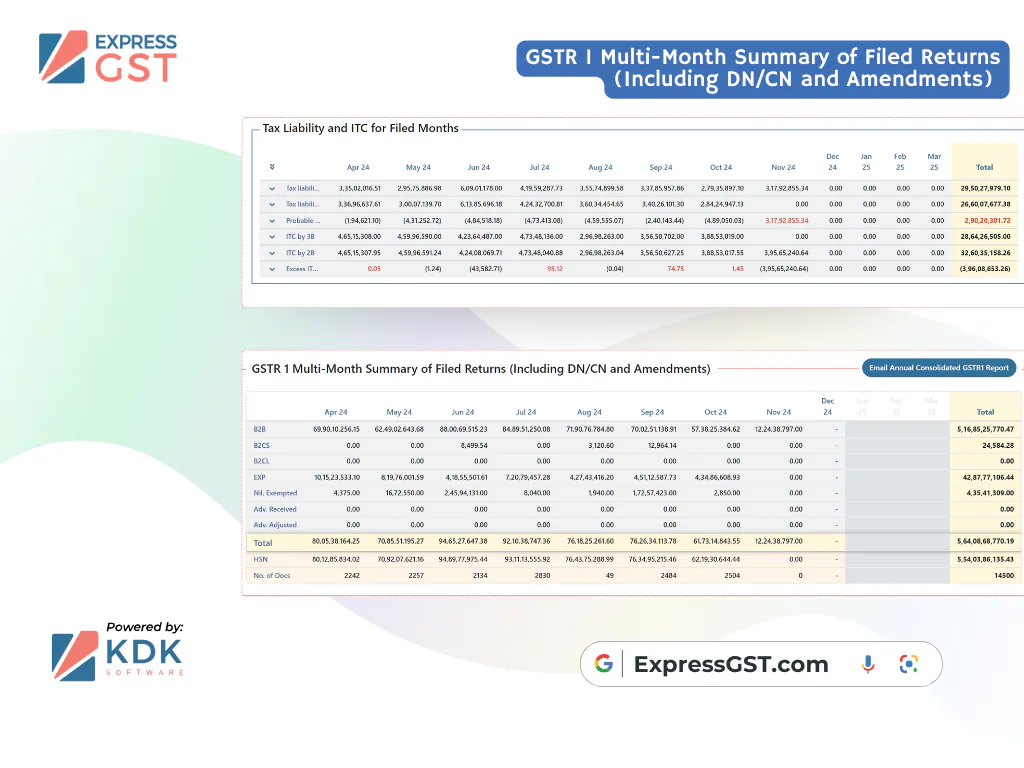Open the No. of Docs row link
Screen dimensions: 1024x768
[x=272, y=576]
